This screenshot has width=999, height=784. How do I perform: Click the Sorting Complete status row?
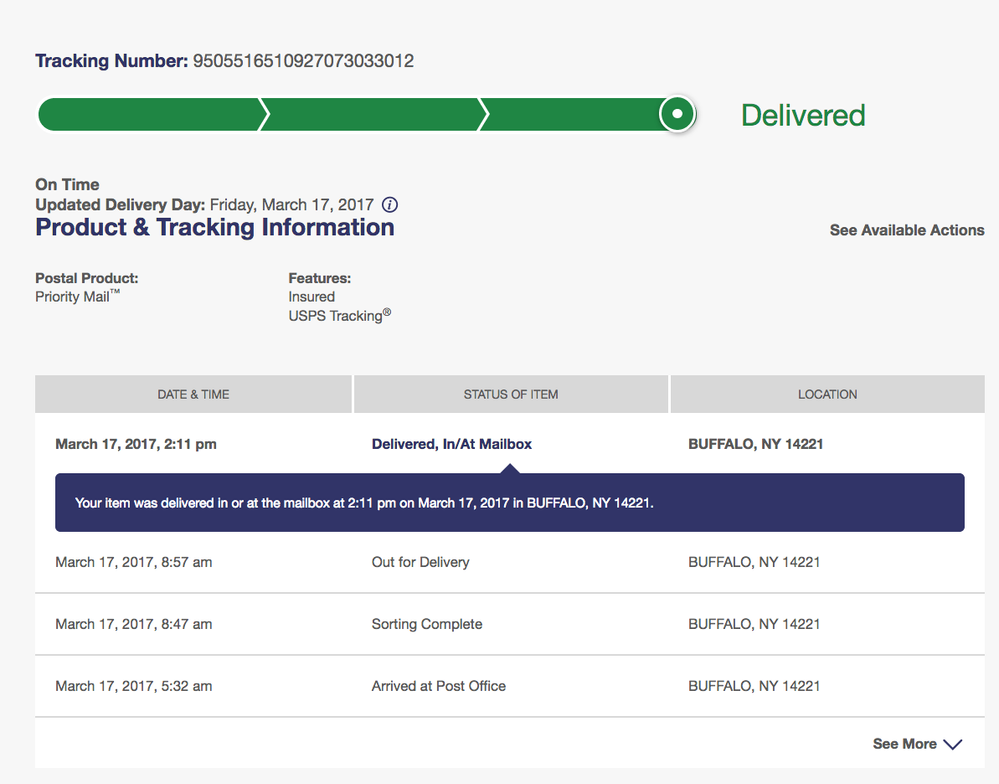[x=510, y=624]
